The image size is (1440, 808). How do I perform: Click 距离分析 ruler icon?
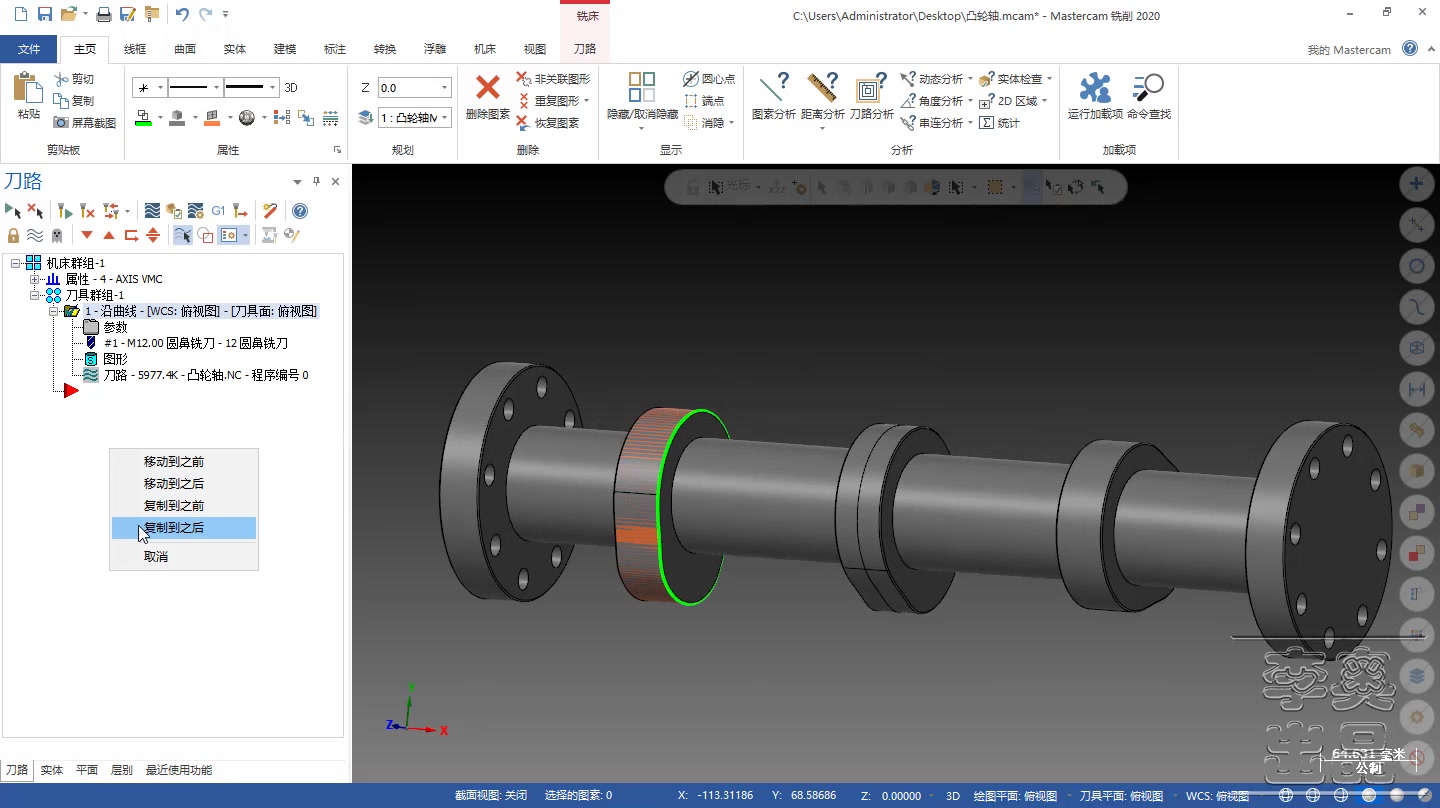(822, 87)
